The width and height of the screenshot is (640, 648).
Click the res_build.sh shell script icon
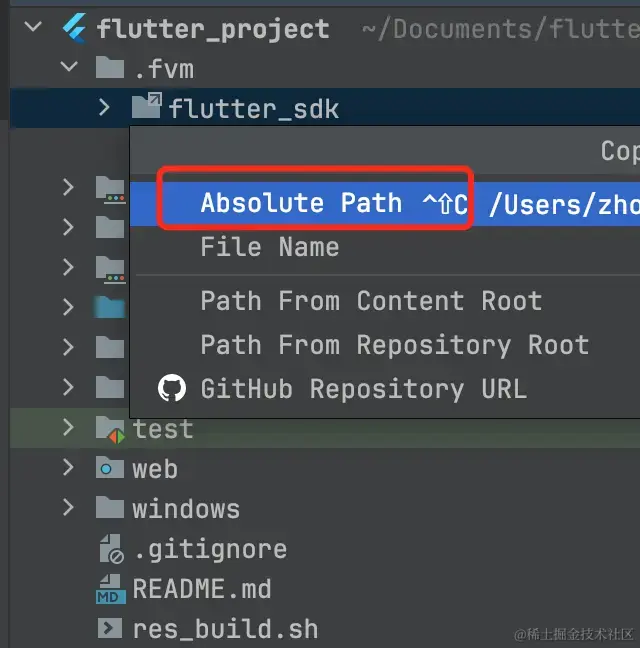(x=110, y=628)
